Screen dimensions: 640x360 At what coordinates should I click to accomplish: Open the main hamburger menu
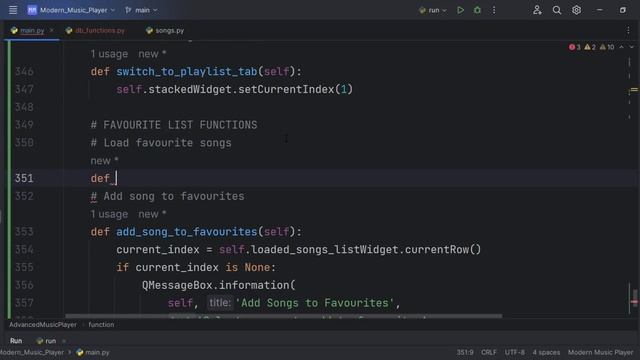(x=13, y=10)
